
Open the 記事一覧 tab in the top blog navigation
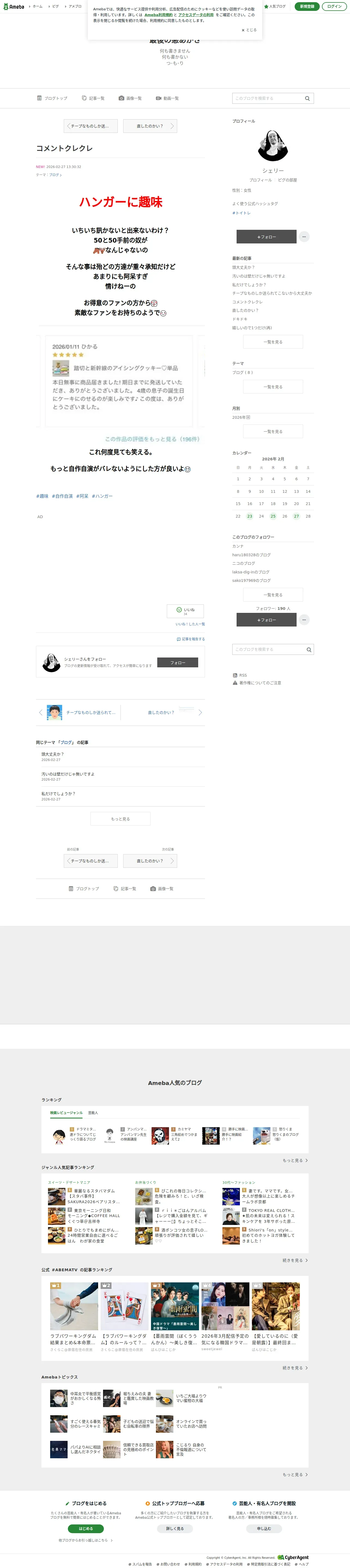coord(93,98)
